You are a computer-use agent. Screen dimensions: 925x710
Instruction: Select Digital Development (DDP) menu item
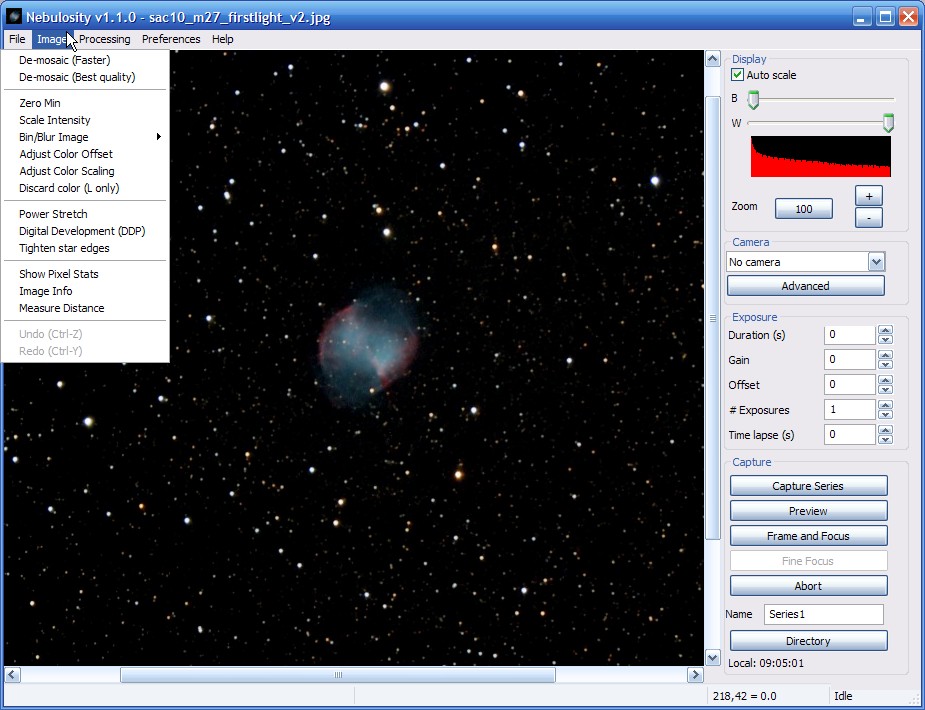point(82,231)
